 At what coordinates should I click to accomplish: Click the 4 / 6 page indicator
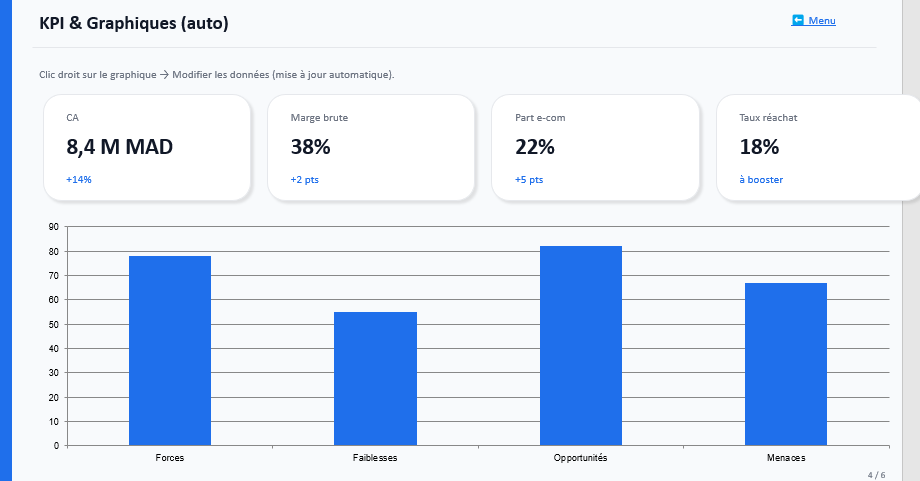876,475
